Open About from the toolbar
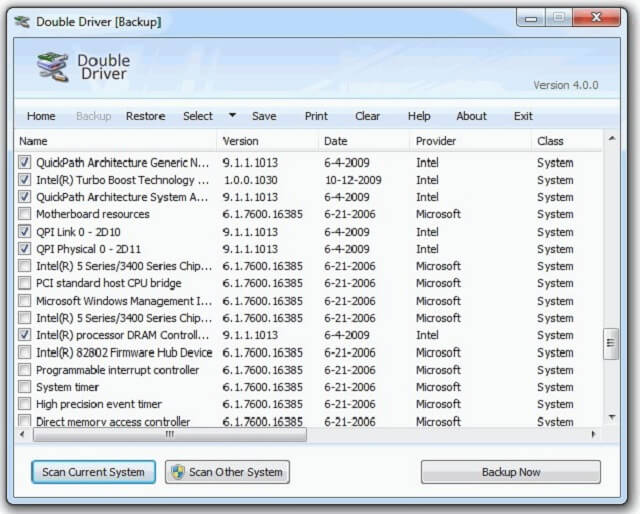 point(471,116)
